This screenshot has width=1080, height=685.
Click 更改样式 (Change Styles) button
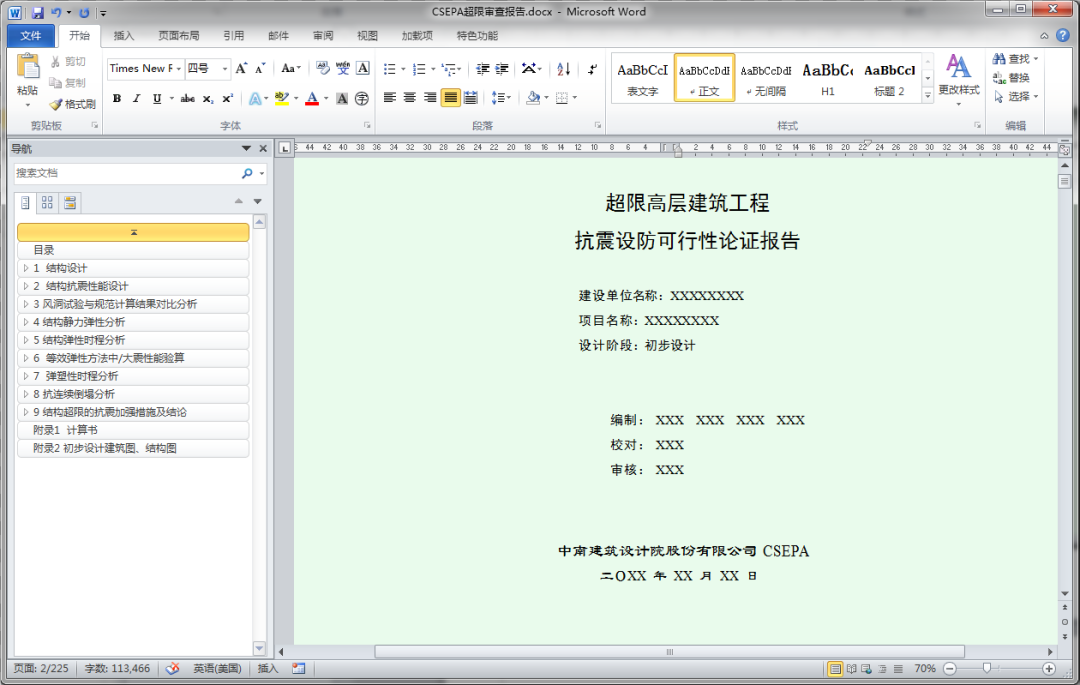(959, 79)
